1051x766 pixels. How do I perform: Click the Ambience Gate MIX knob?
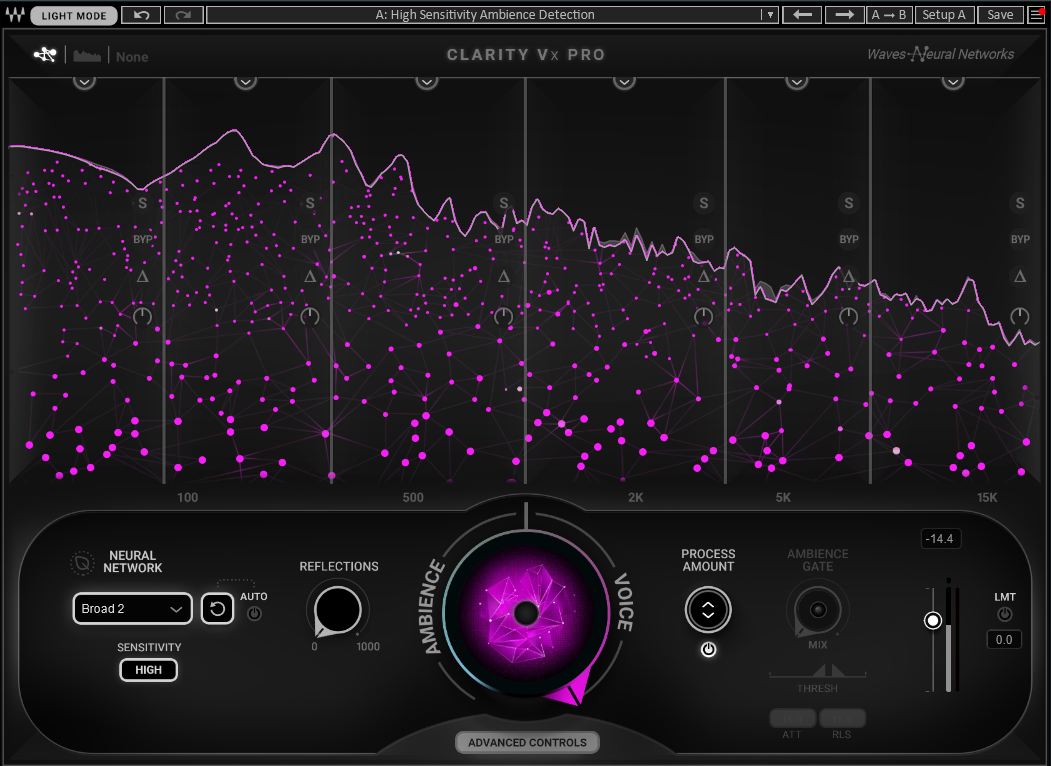point(818,610)
